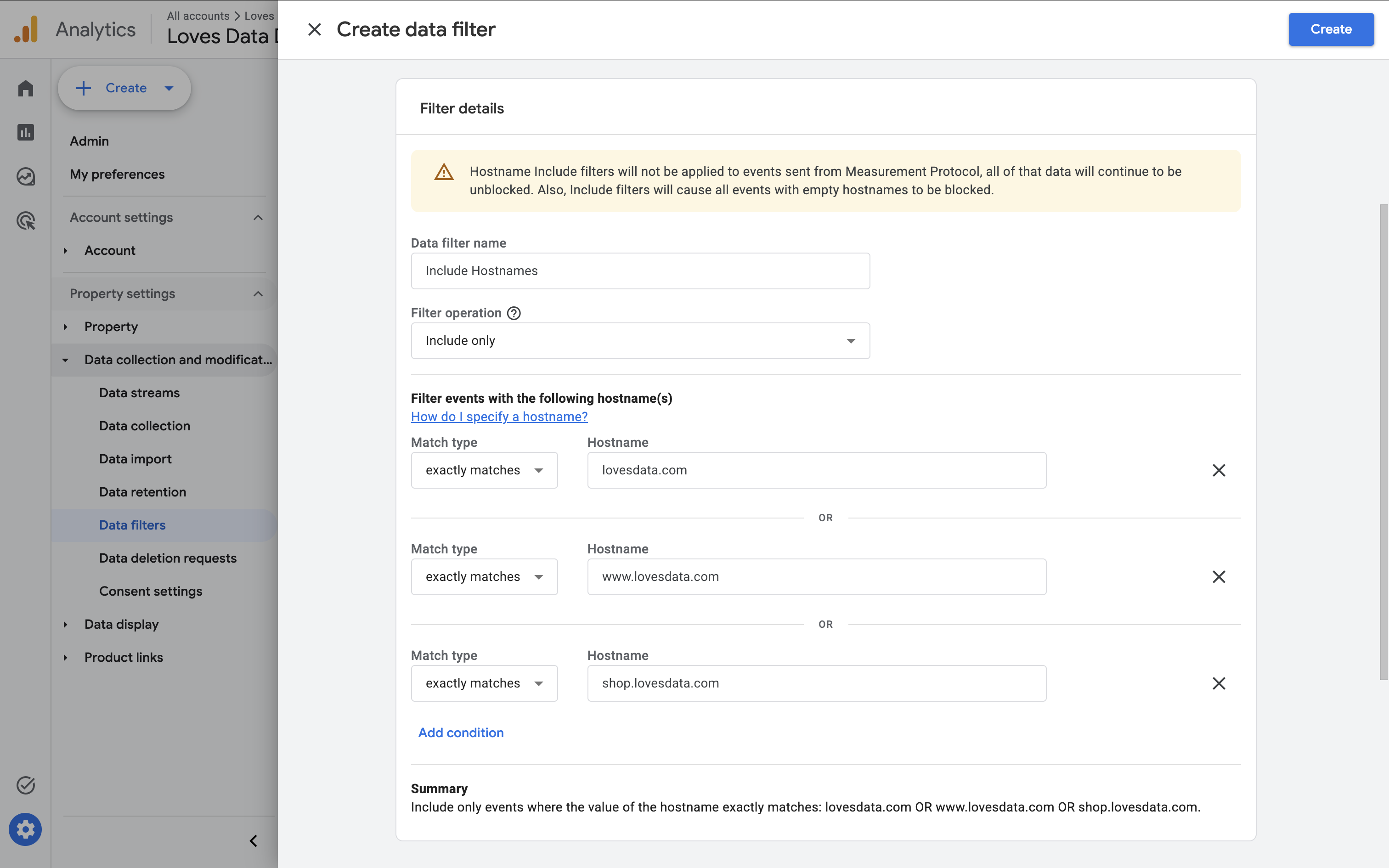Expand the Product links item
This screenshot has width=1389, height=868.
(x=65, y=658)
